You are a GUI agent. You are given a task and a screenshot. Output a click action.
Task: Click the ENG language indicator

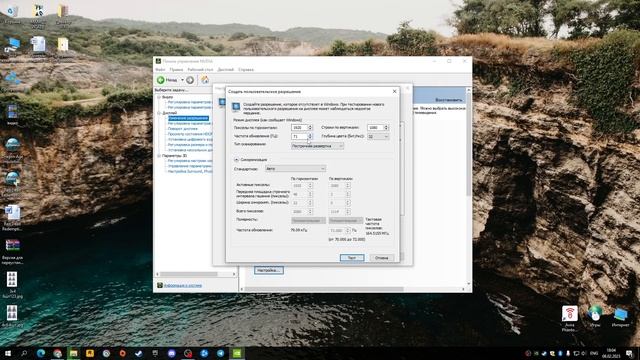(594, 353)
